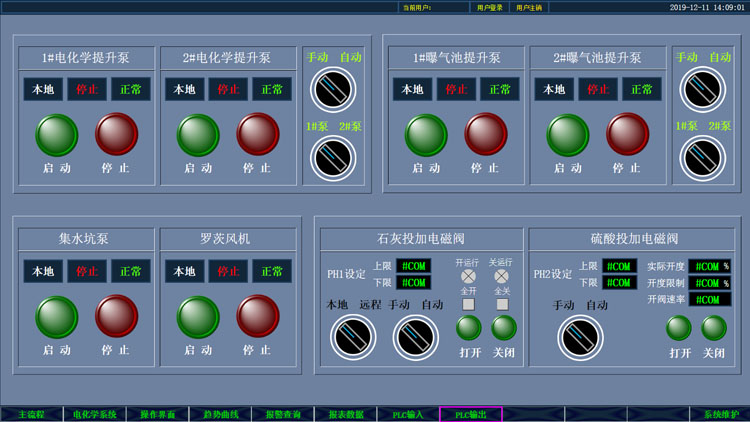The height and width of the screenshot is (422, 750).
Task: Switch to 趋势曲线 tab
Action: (x=220, y=414)
